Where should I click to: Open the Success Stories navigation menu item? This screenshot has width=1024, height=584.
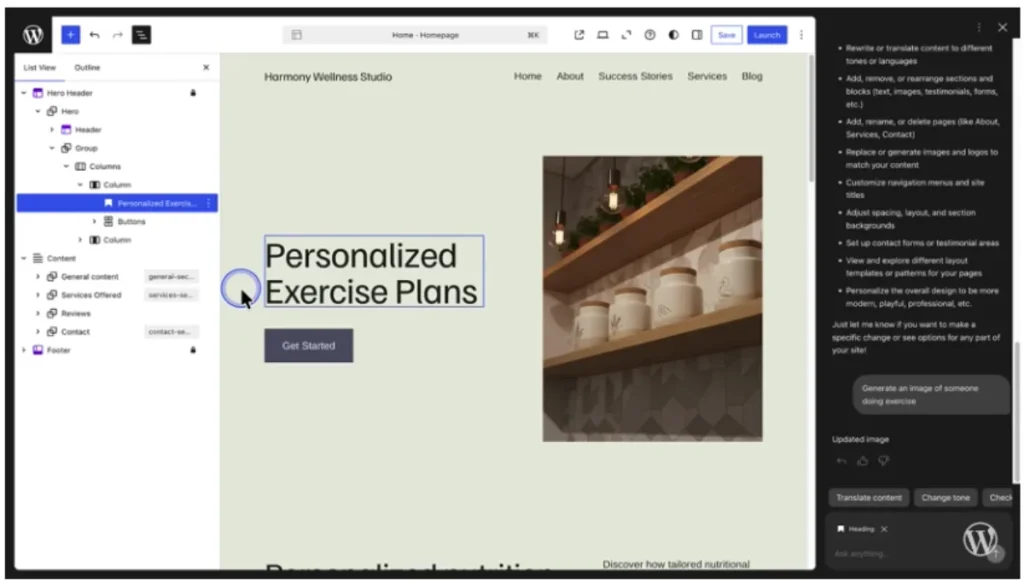(x=635, y=76)
